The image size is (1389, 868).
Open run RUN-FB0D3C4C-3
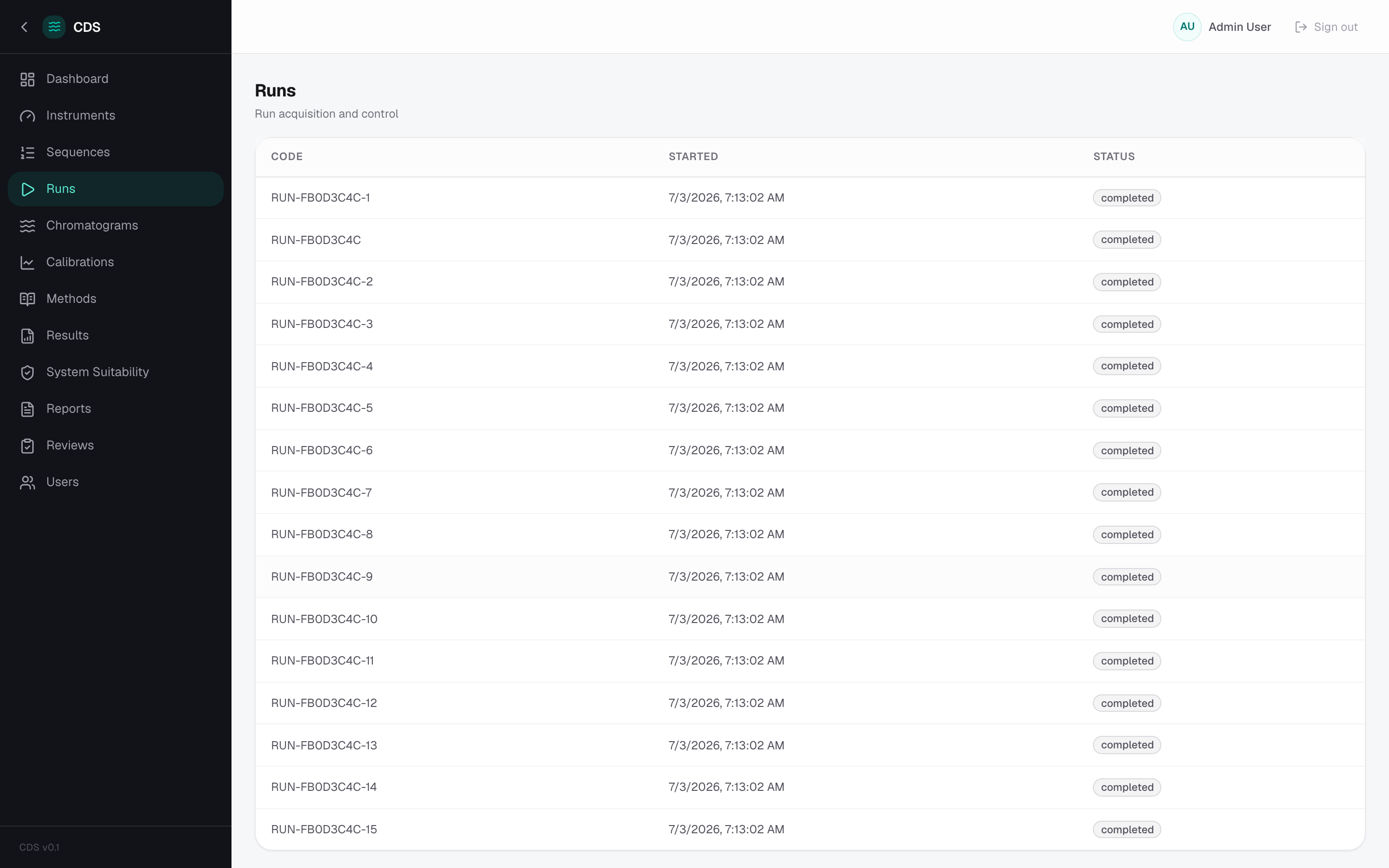click(x=321, y=325)
